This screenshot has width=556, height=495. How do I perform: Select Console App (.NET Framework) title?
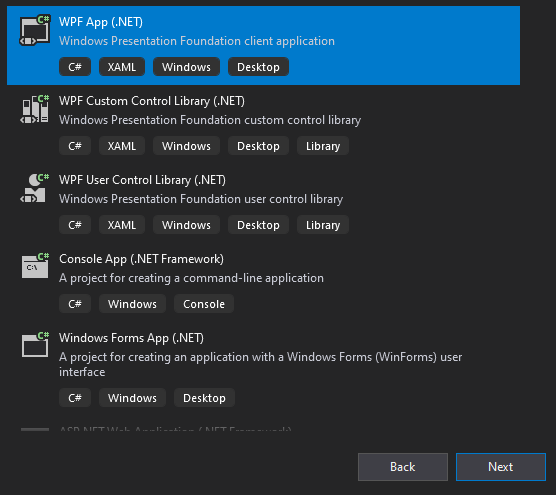coord(141,259)
